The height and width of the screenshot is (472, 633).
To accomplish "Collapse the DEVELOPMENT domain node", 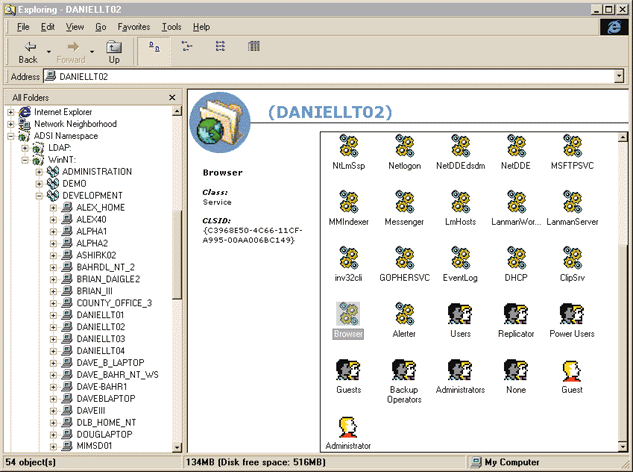I will coord(39,196).
